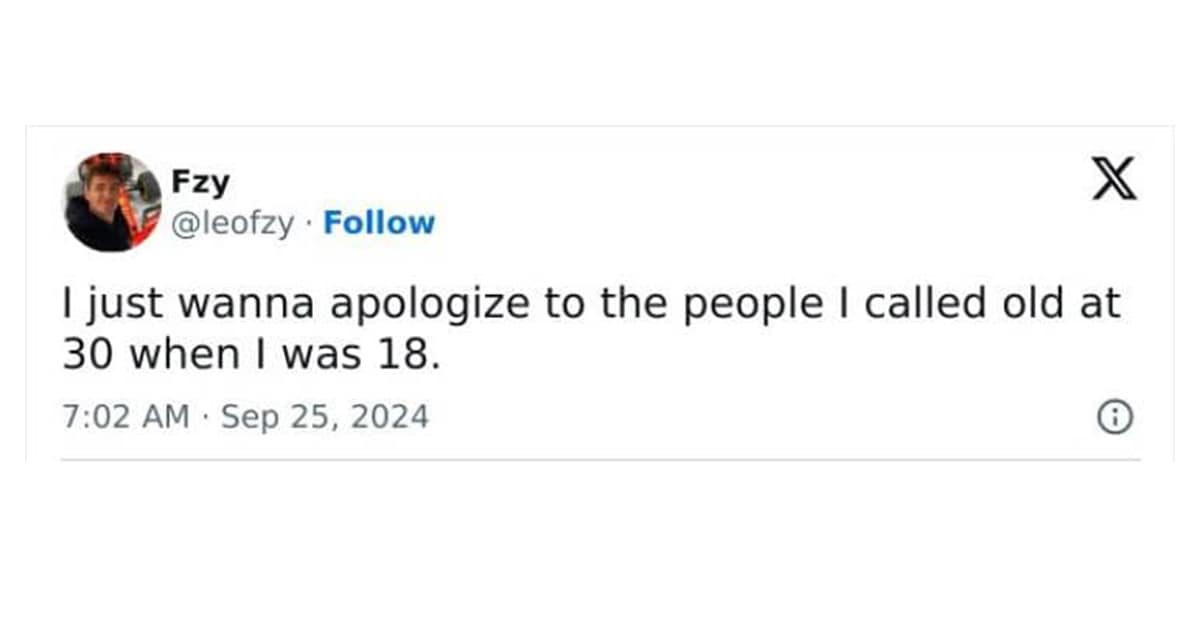This screenshot has height=628, width=1200.
Task: Click the year 2024 in the timestamp
Action: pos(392,416)
